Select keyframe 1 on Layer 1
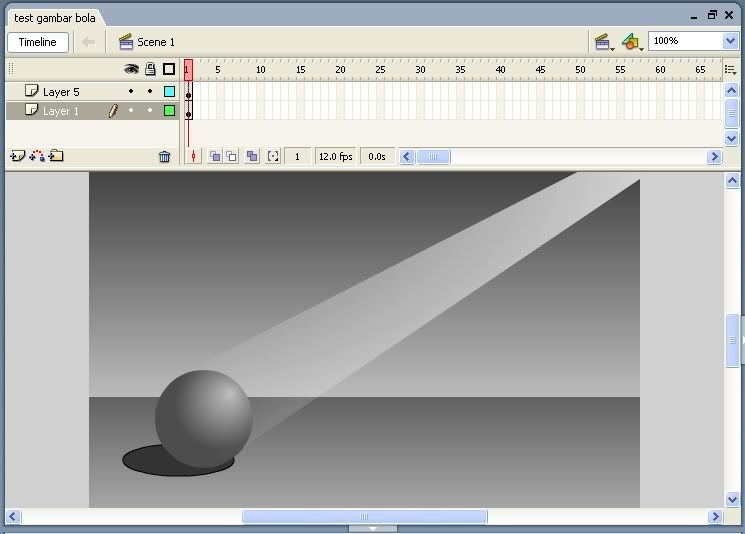745x534 pixels. 189,111
